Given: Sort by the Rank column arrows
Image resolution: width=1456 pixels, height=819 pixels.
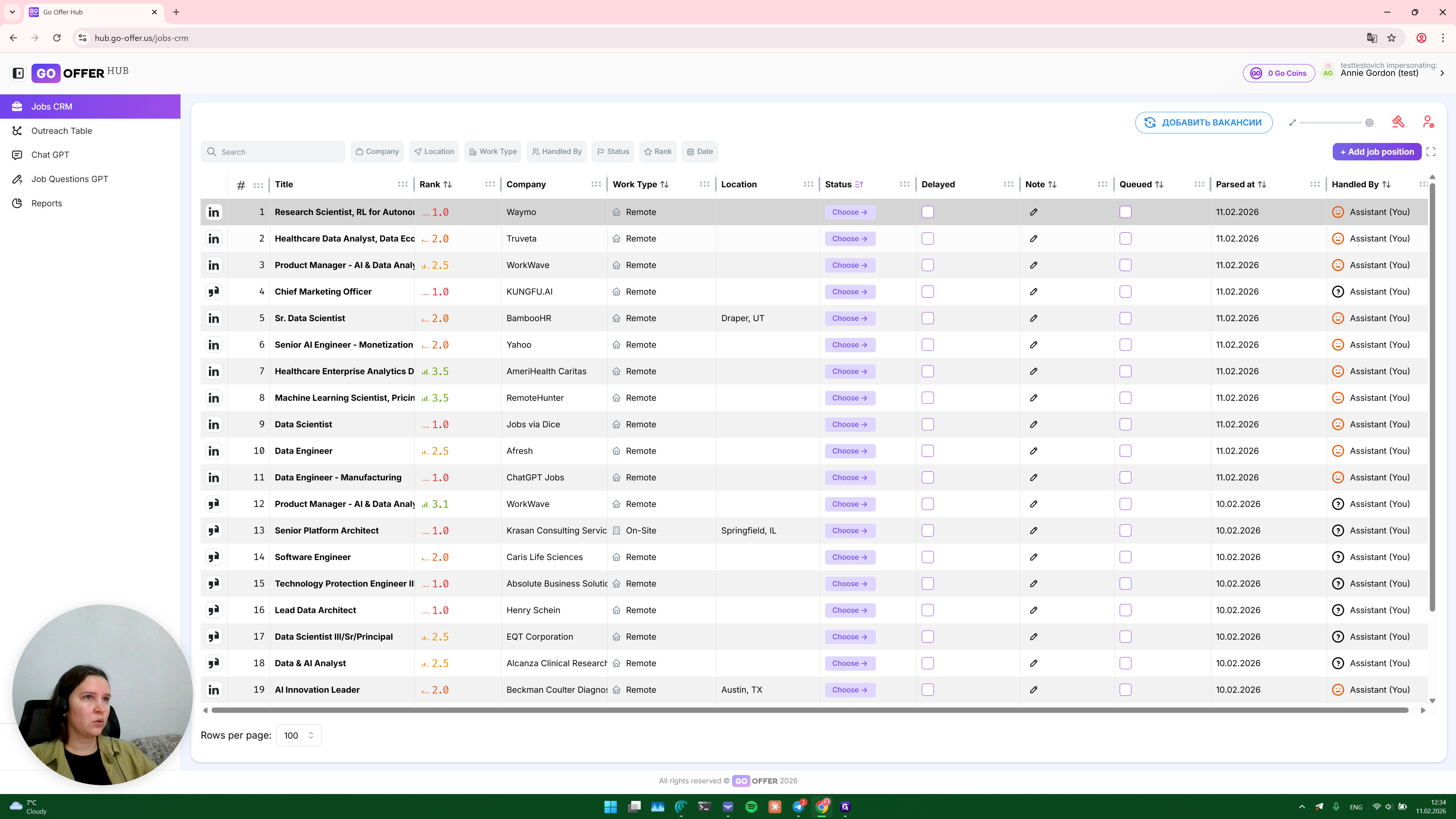Looking at the screenshot, I should (x=448, y=184).
